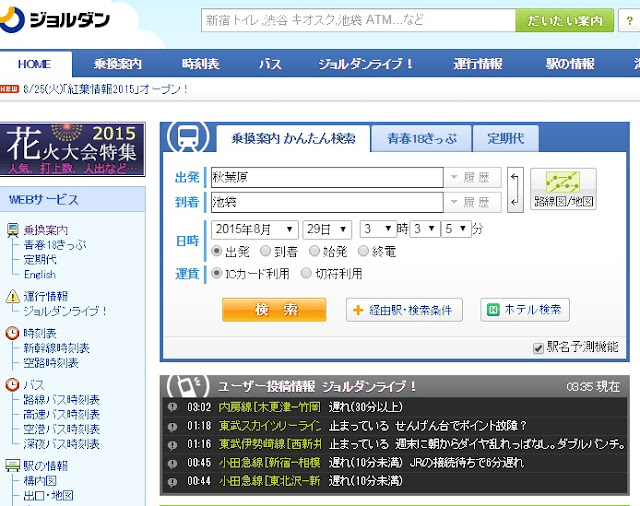Click alert icon on 小田急線[新宿-相模 row

pos(172,463)
